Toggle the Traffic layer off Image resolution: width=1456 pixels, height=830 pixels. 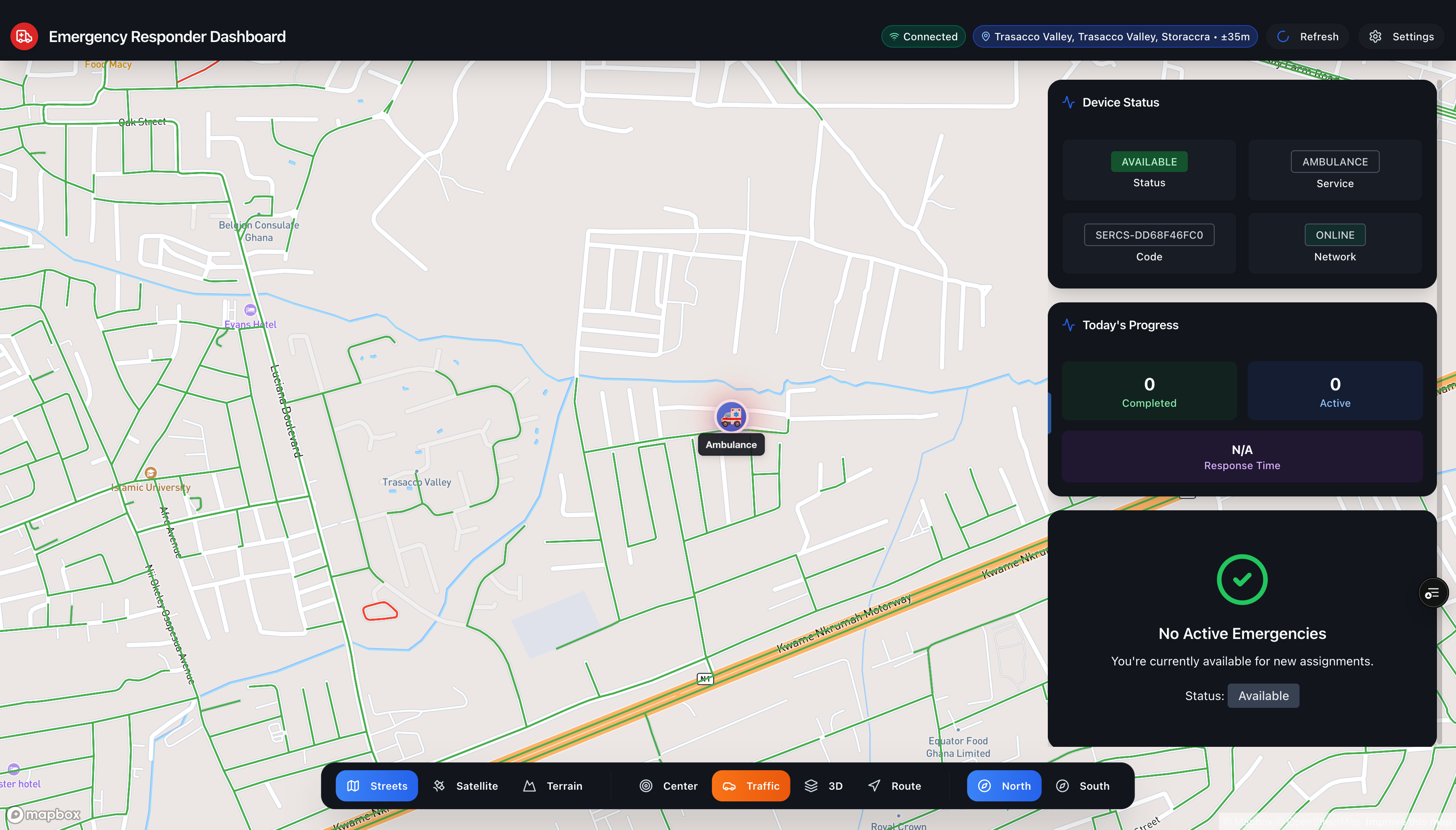[750, 785]
